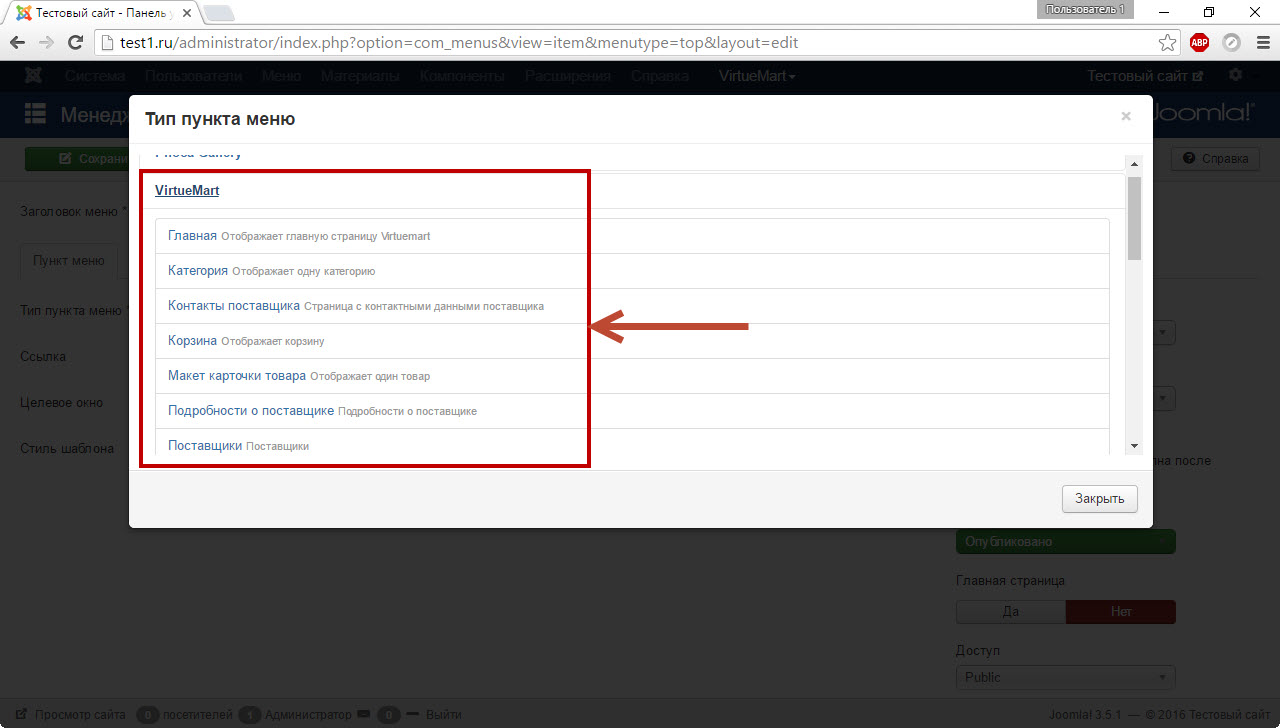
Task: Open the Доступ Public dropdown
Action: point(1065,677)
